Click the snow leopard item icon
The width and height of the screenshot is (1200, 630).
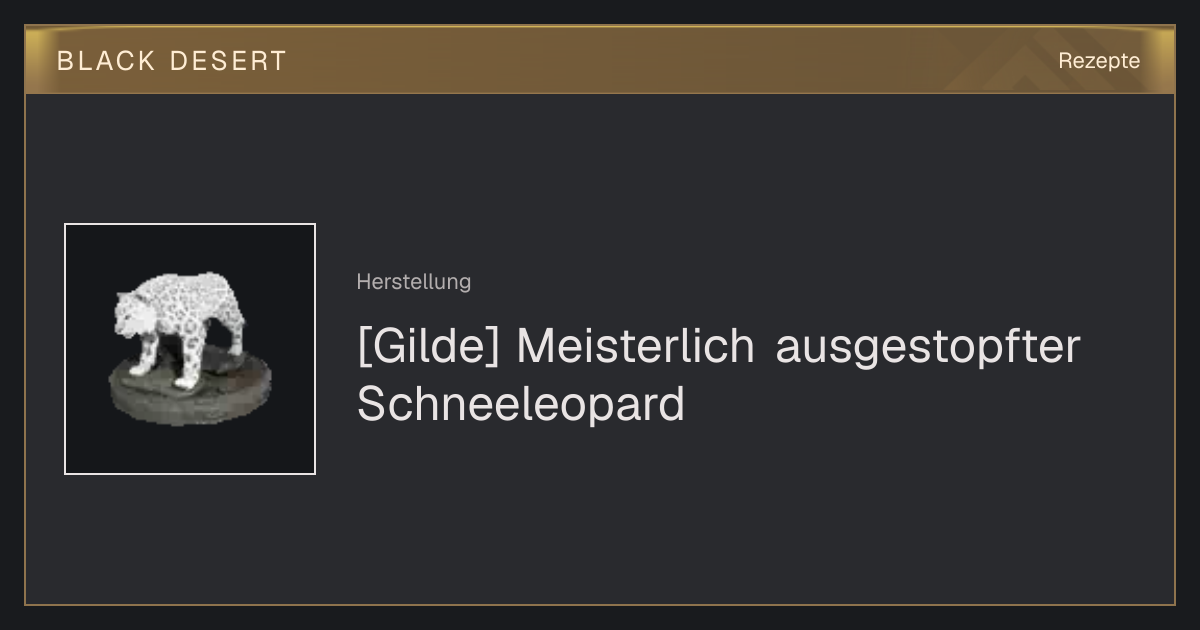coord(190,349)
